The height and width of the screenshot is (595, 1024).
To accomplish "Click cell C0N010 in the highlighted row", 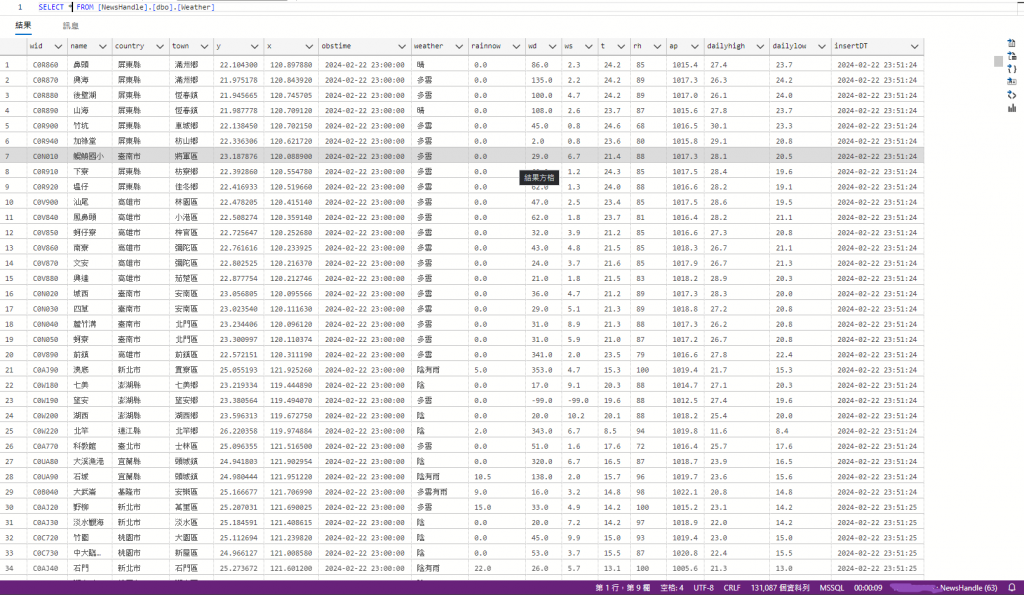I will (45, 156).
